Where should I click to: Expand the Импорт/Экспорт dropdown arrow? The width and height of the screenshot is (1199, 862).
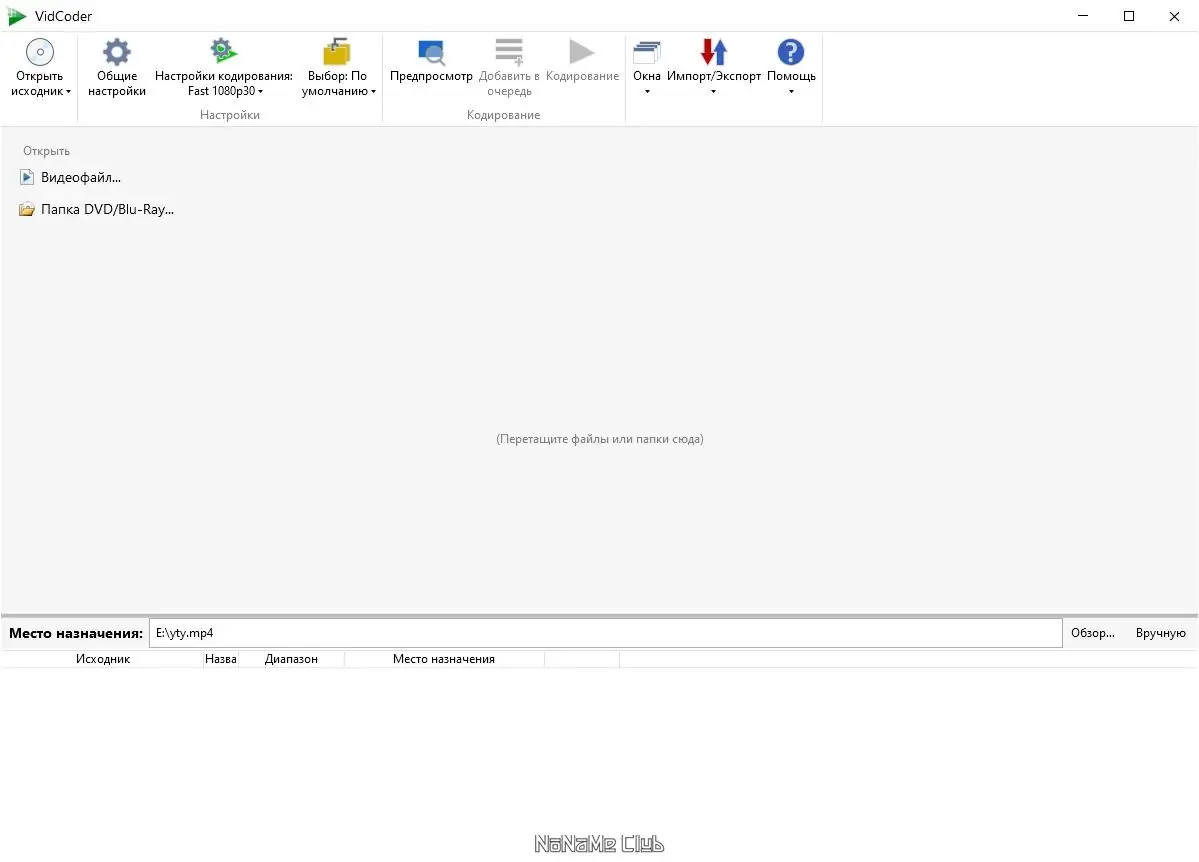[713, 92]
